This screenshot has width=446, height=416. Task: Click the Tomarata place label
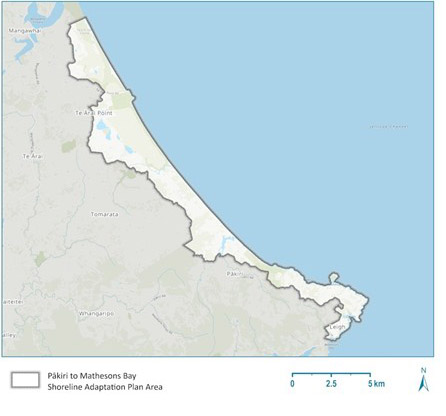point(105,214)
